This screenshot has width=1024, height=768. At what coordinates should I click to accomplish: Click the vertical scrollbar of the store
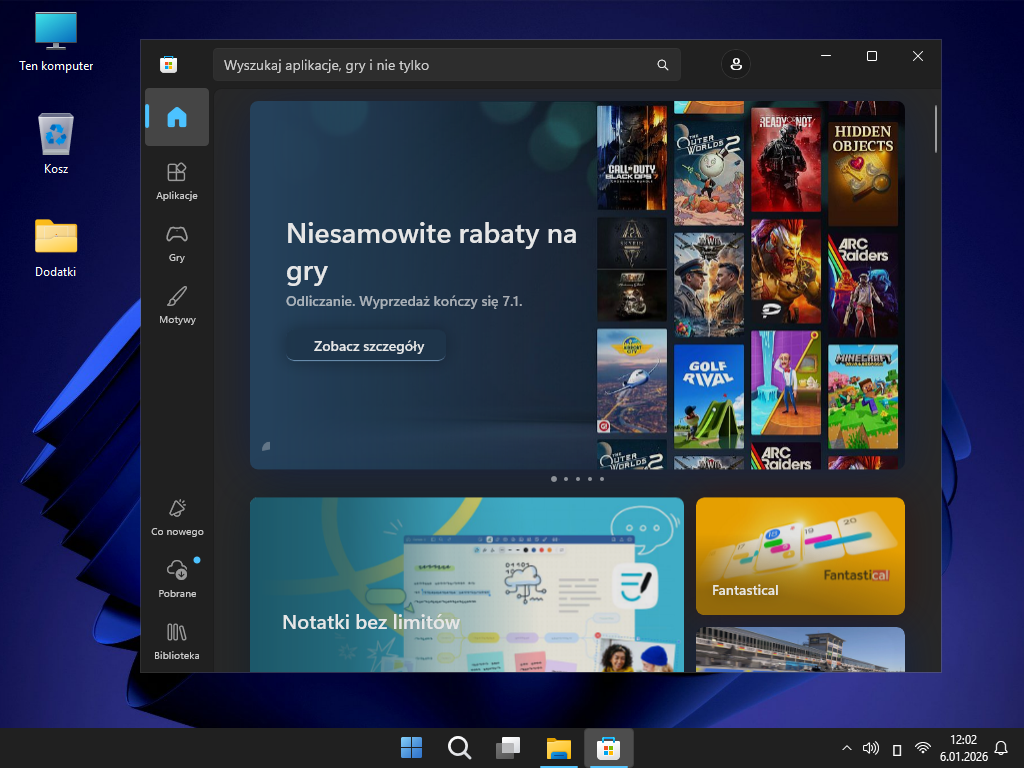pyautogui.click(x=936, y=130)
